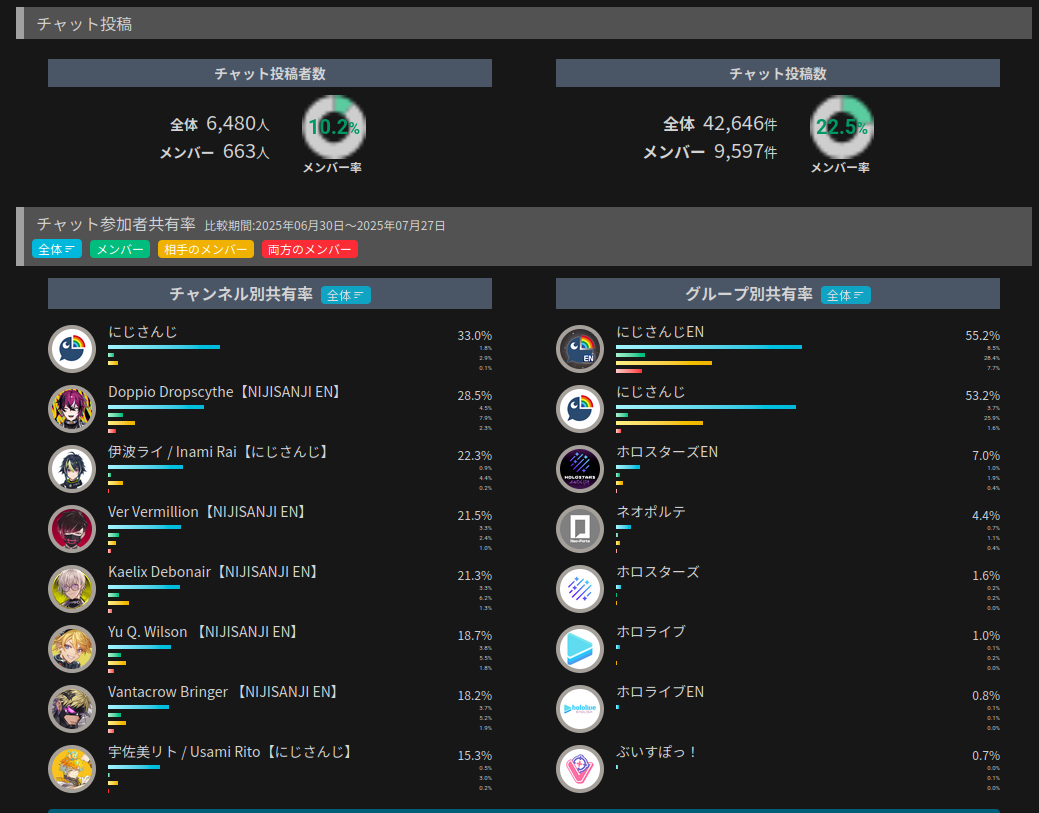Open 伊波ライ / Inami Rai avatar

(x=72, y=469)
